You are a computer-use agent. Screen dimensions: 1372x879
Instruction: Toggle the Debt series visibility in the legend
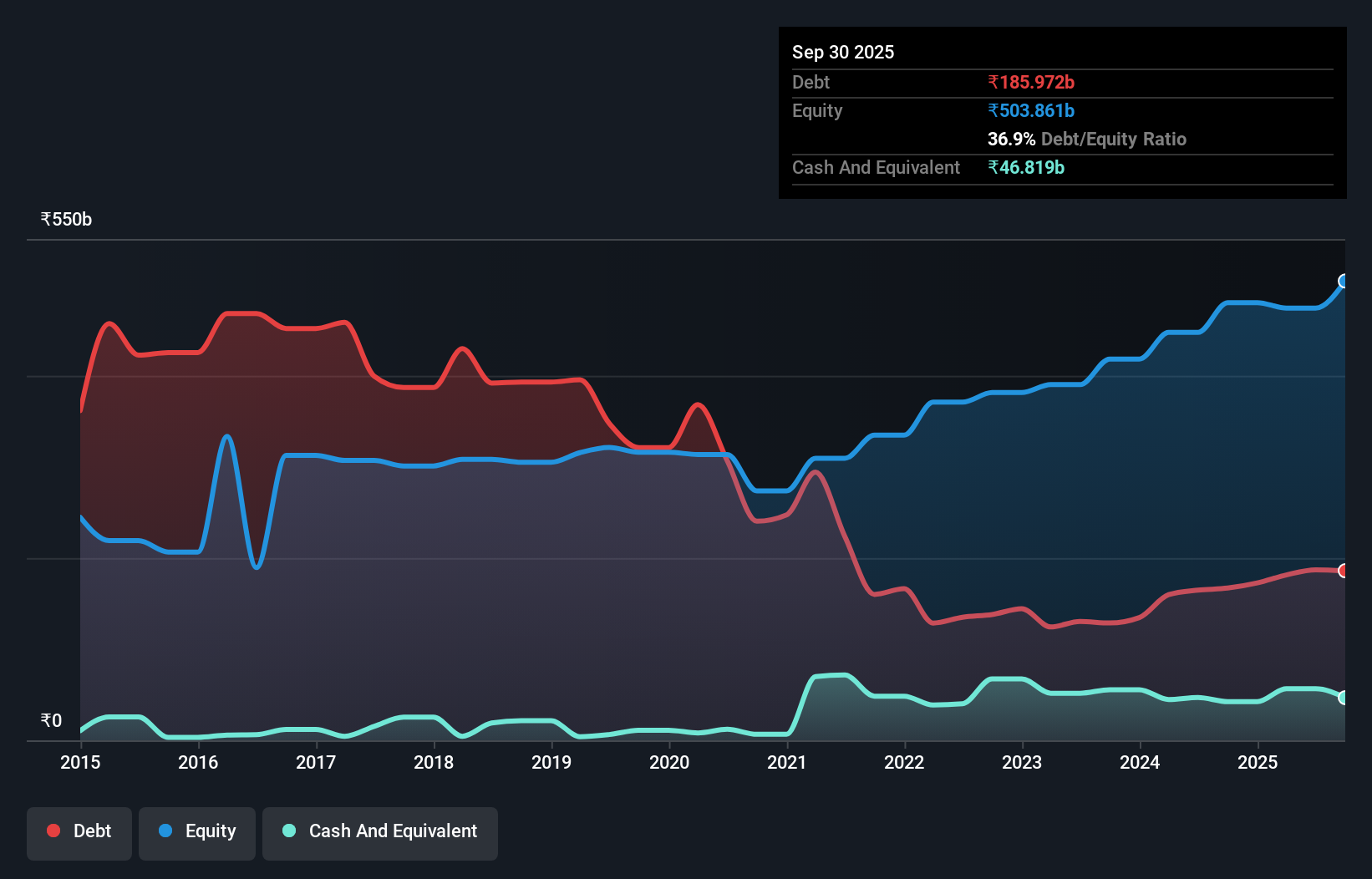[x=79, y=831]
